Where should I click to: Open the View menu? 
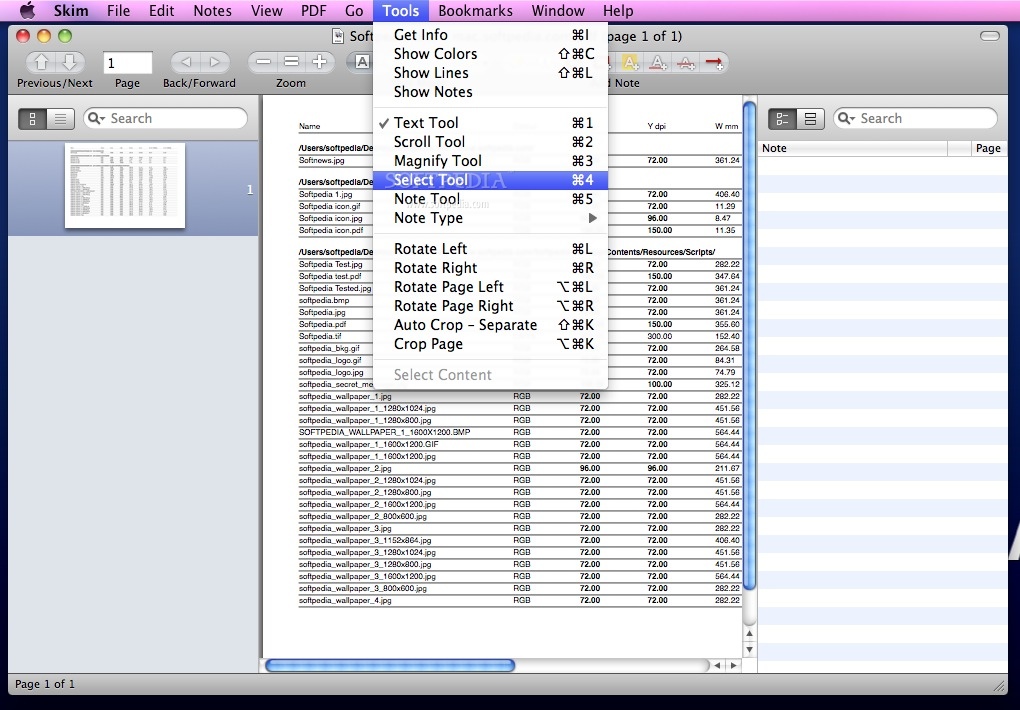(x=267, y=10)
